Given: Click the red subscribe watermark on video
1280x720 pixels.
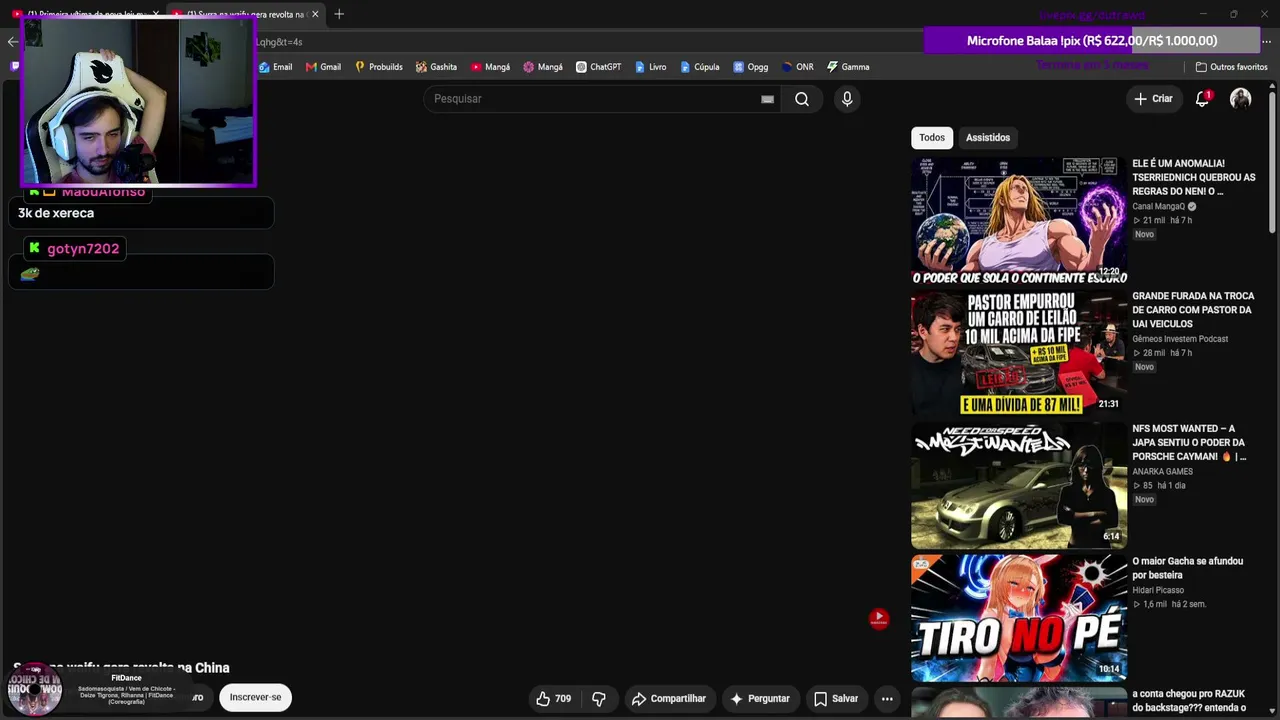Looking at the screenshot, I should point(878,619).
